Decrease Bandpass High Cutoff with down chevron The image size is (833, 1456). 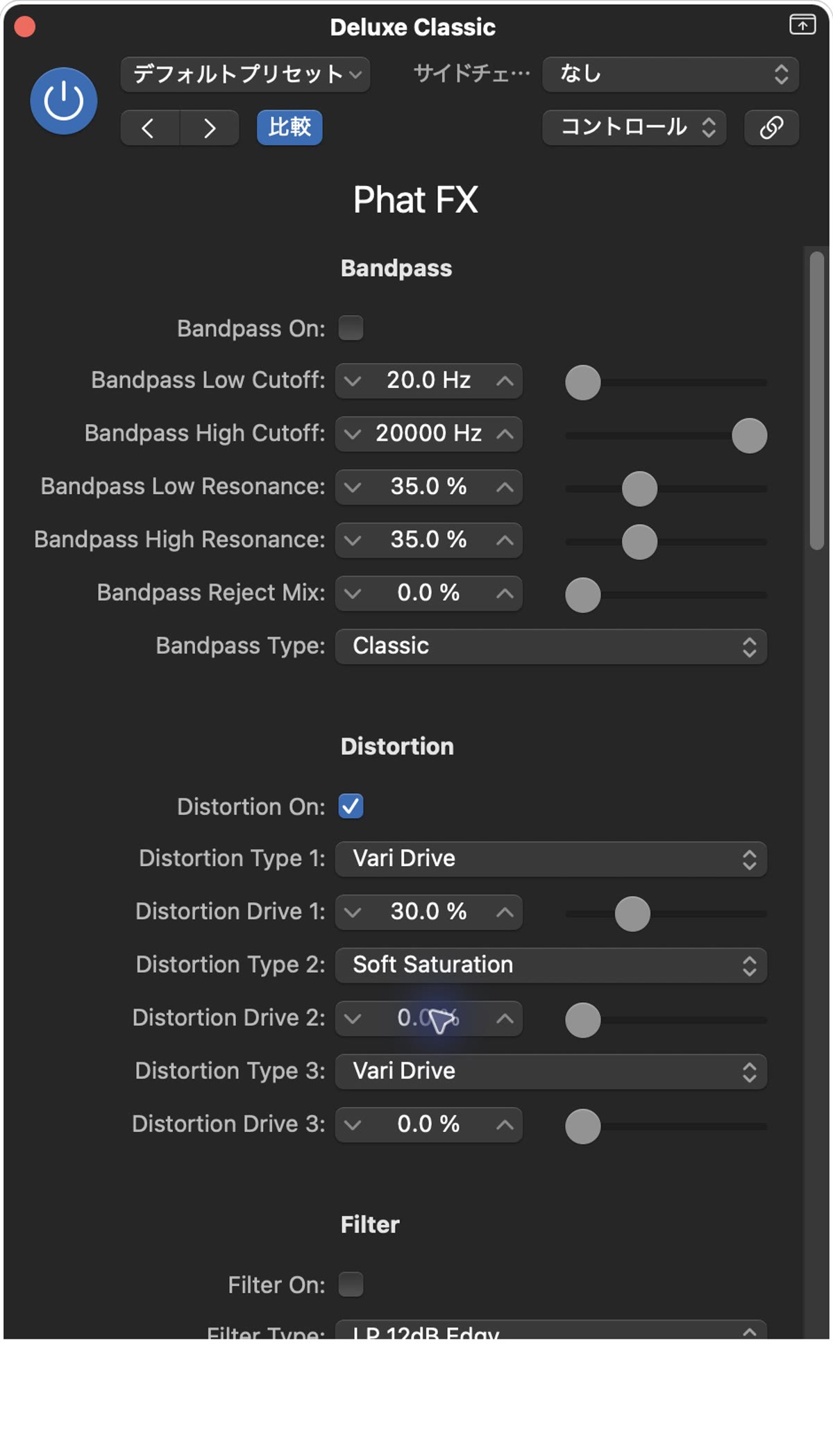[353, 434]
